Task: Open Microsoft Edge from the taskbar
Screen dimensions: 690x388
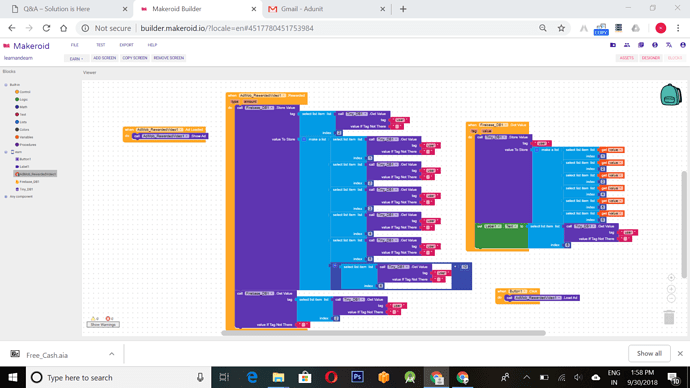Action: pos(252,377)
